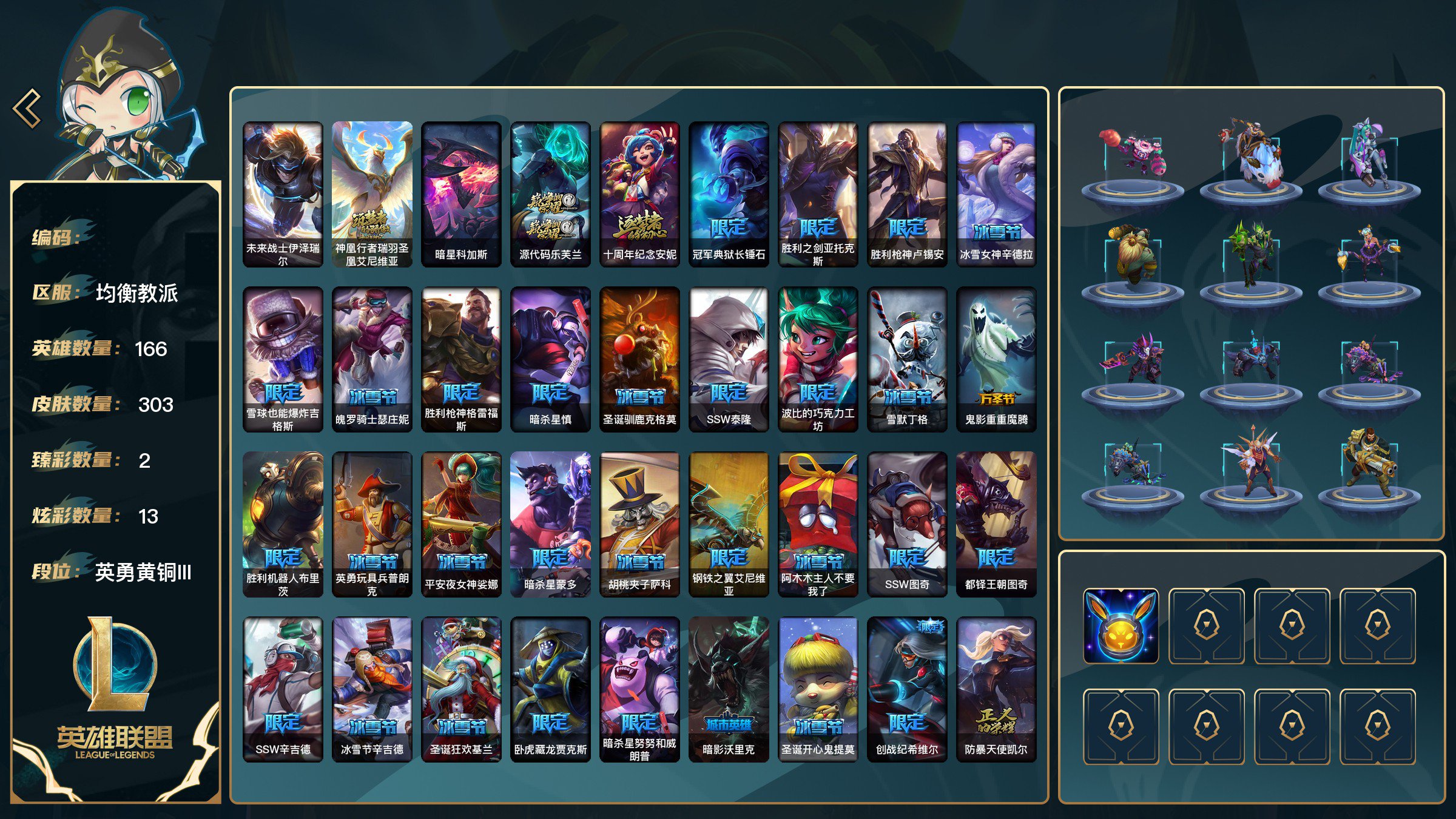Screen dimensions: 1456x819
Task: Click the back arrow chevron icon
Action: (27, 109)
